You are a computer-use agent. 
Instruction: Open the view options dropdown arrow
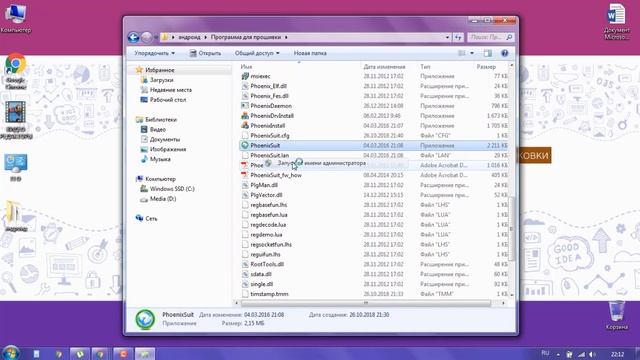click(472, 53)
